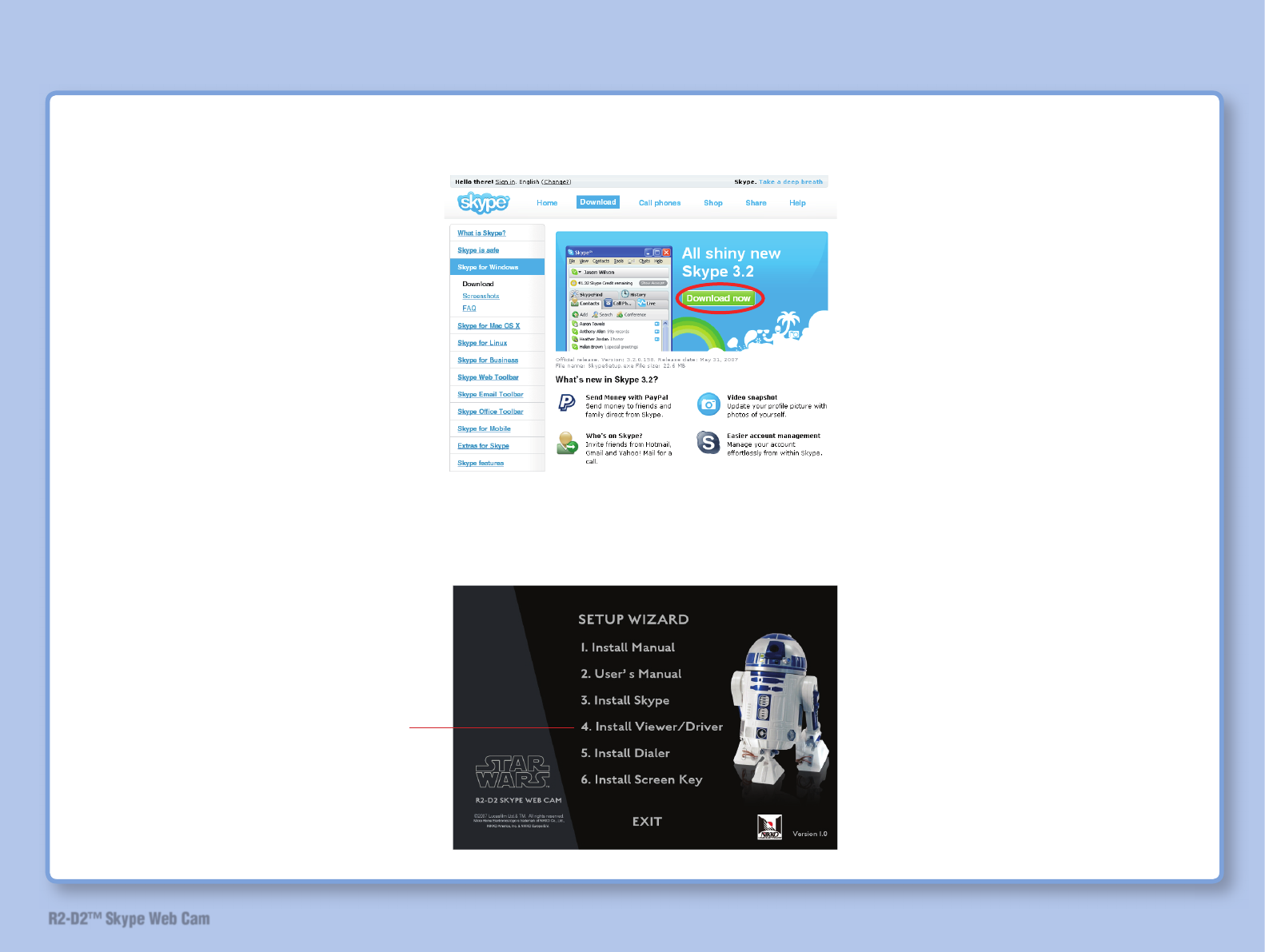Image resolution: width=1265 pixels, height=952 pixels.
Task: Click the 'What's new in Skype 3.2?' heading
Action: pos(607,380)
